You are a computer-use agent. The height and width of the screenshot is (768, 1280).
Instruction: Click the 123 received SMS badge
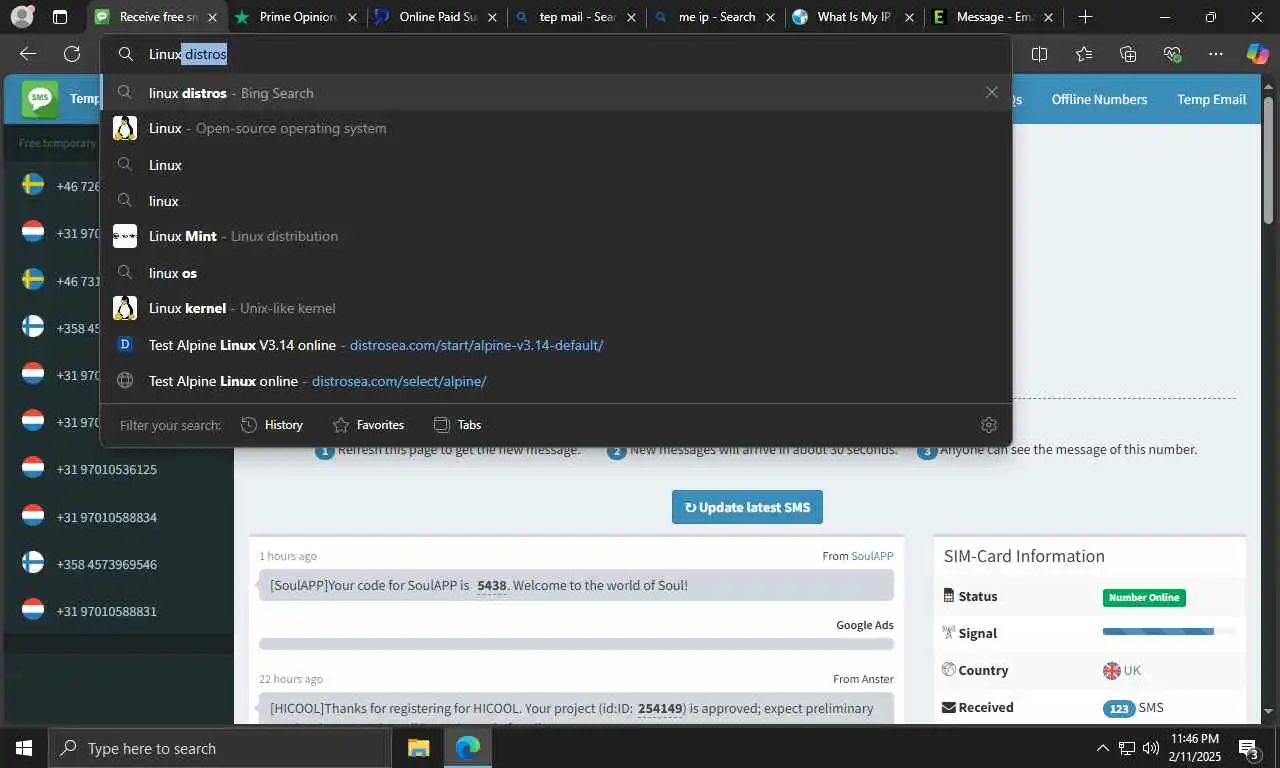(1119, 708)
